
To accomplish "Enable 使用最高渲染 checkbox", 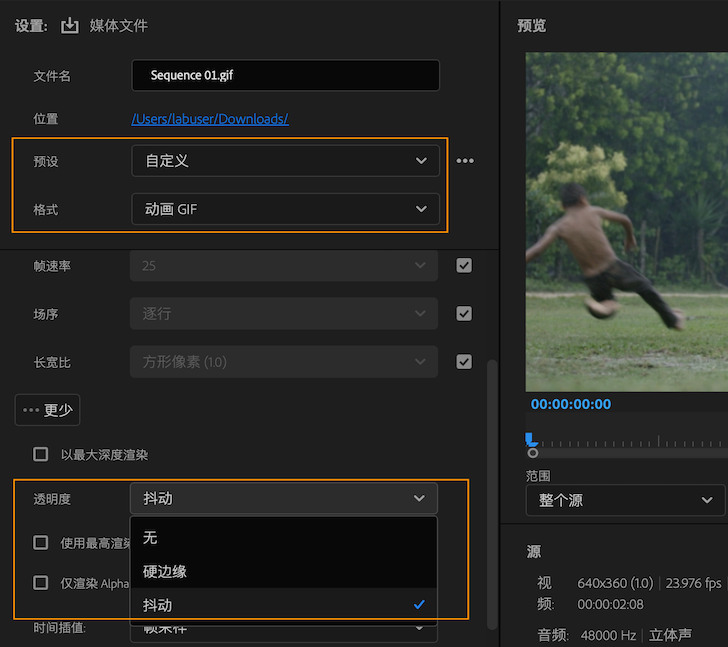I will click(40, 542).
